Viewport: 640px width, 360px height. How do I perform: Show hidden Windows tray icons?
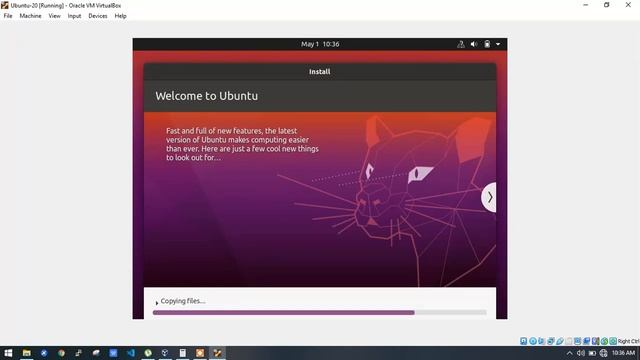tap(569, 353)
